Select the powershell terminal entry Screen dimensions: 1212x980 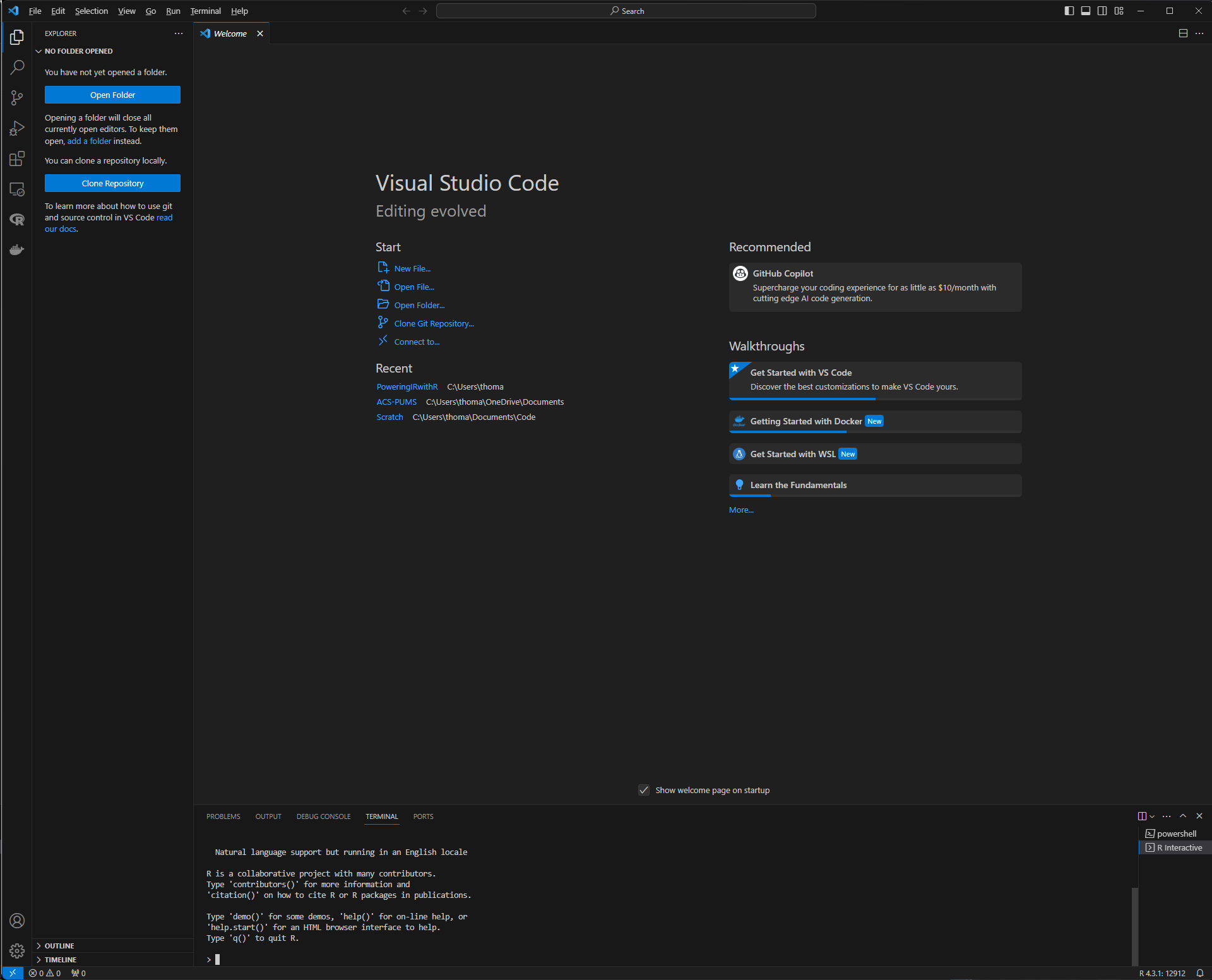(1175, 834)
